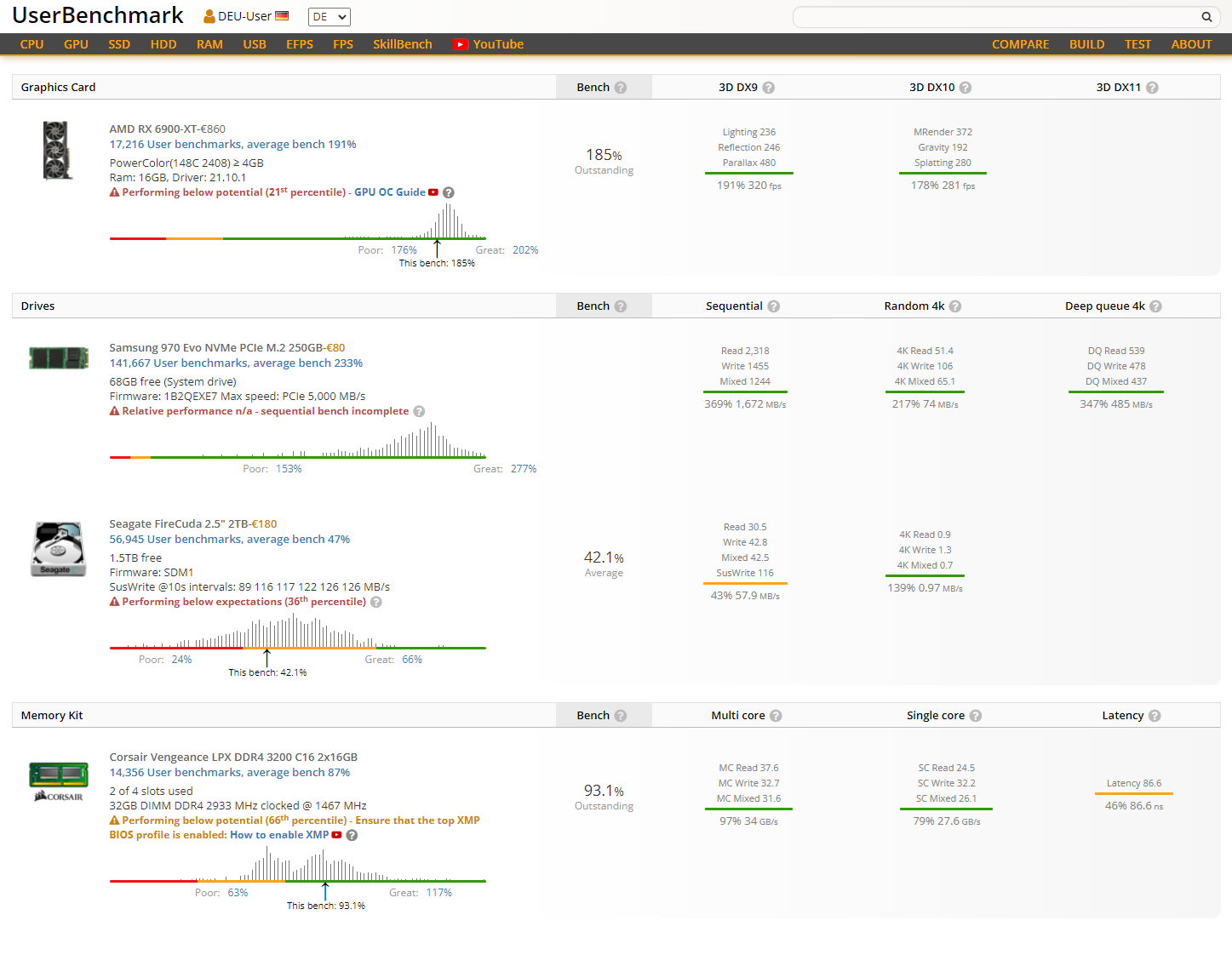The width and height of the screenshot is (1232, 972).
Task: Open 17,216 User benchmarks link
Action: coord(232,145)
